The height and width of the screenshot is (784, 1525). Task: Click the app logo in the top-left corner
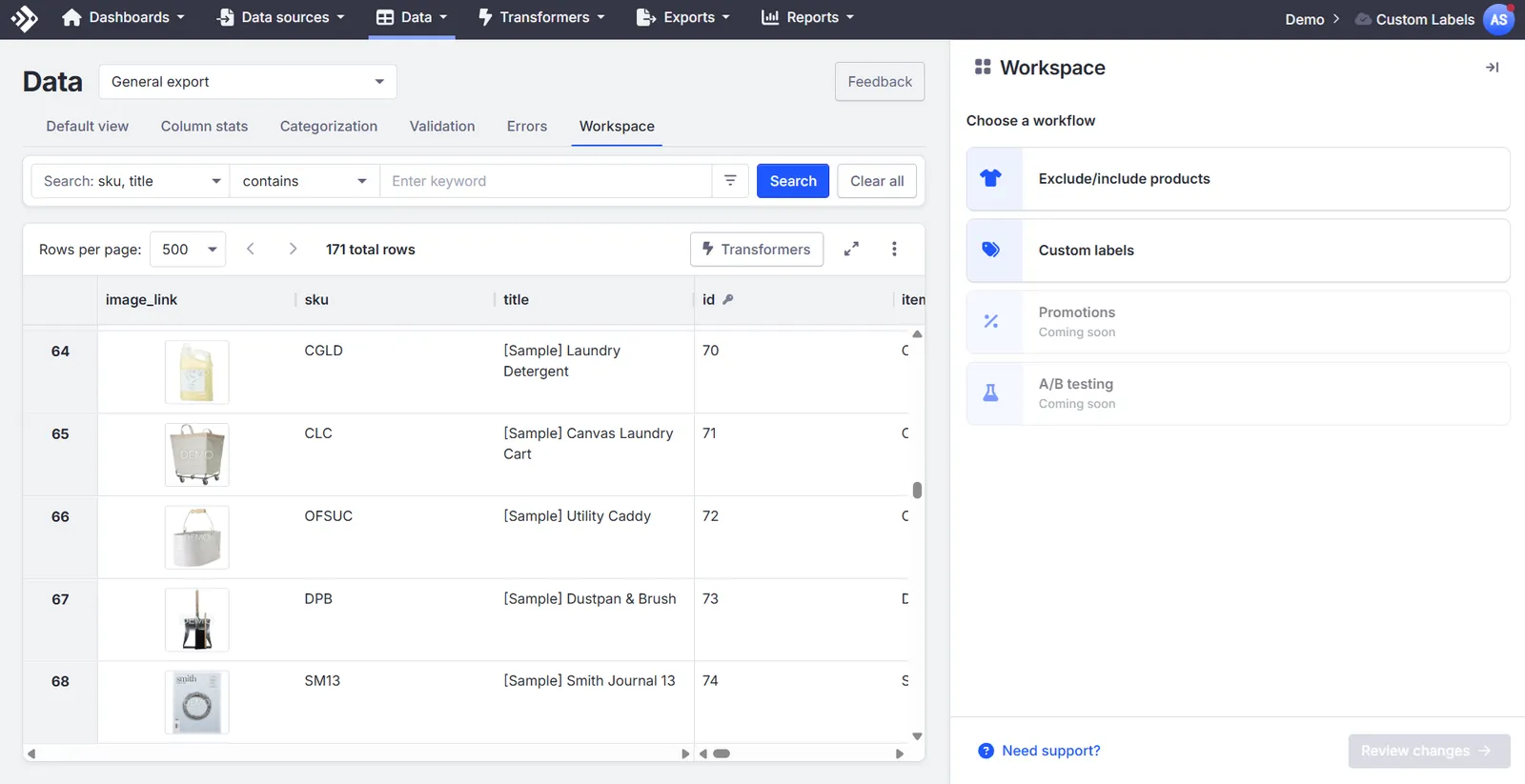(24, 18)
